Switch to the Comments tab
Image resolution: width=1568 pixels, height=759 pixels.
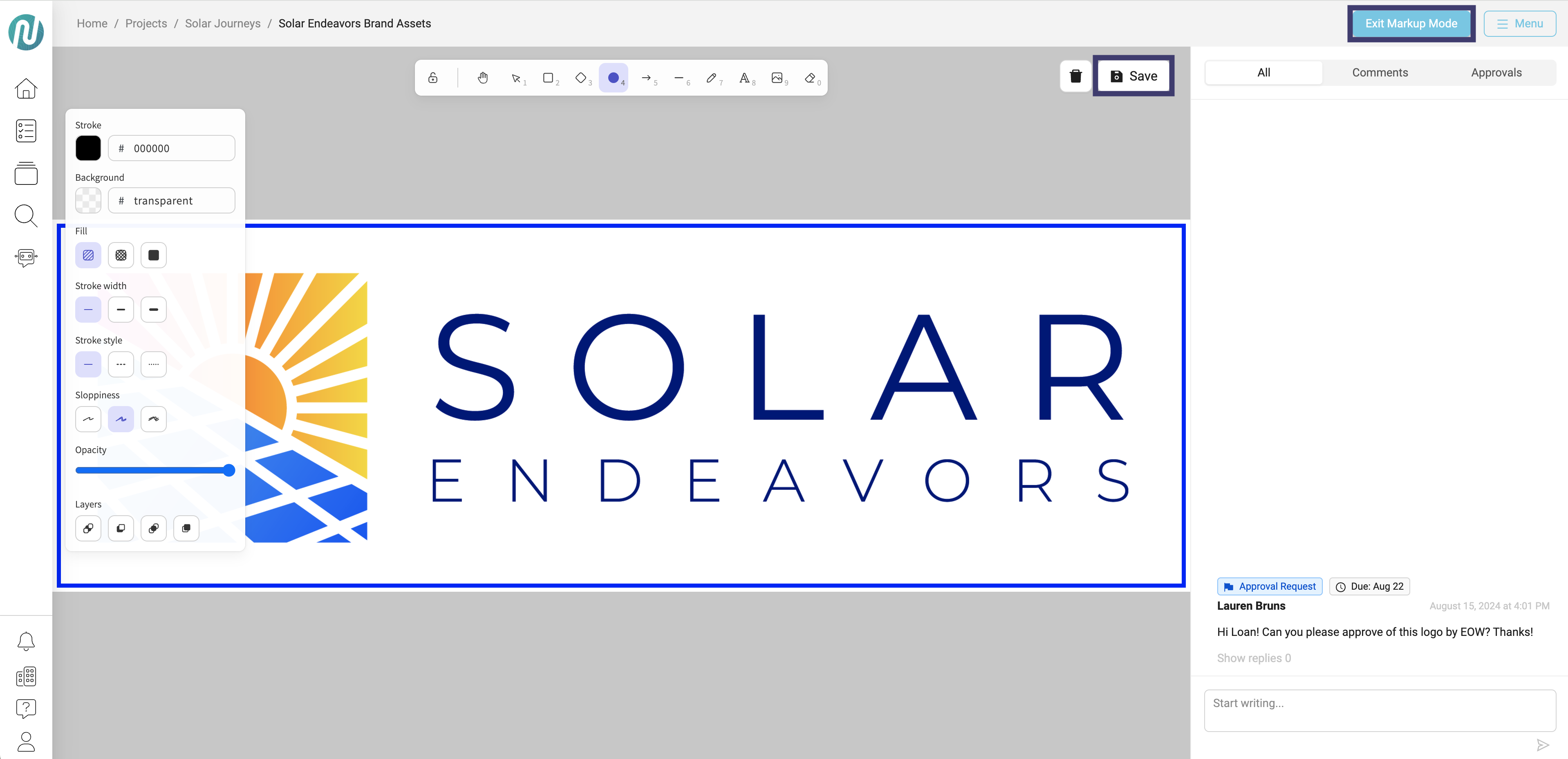[1379, 72]
